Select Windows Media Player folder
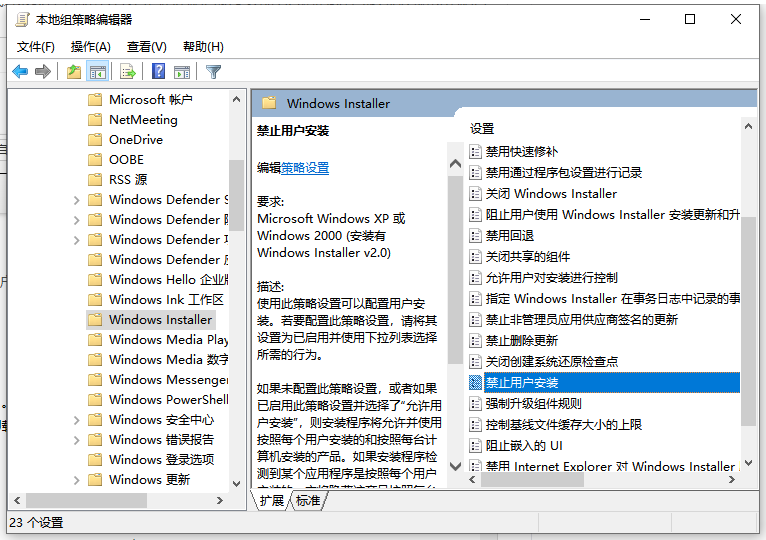Viewport: 766px width, 540px height. pos(169,340)
